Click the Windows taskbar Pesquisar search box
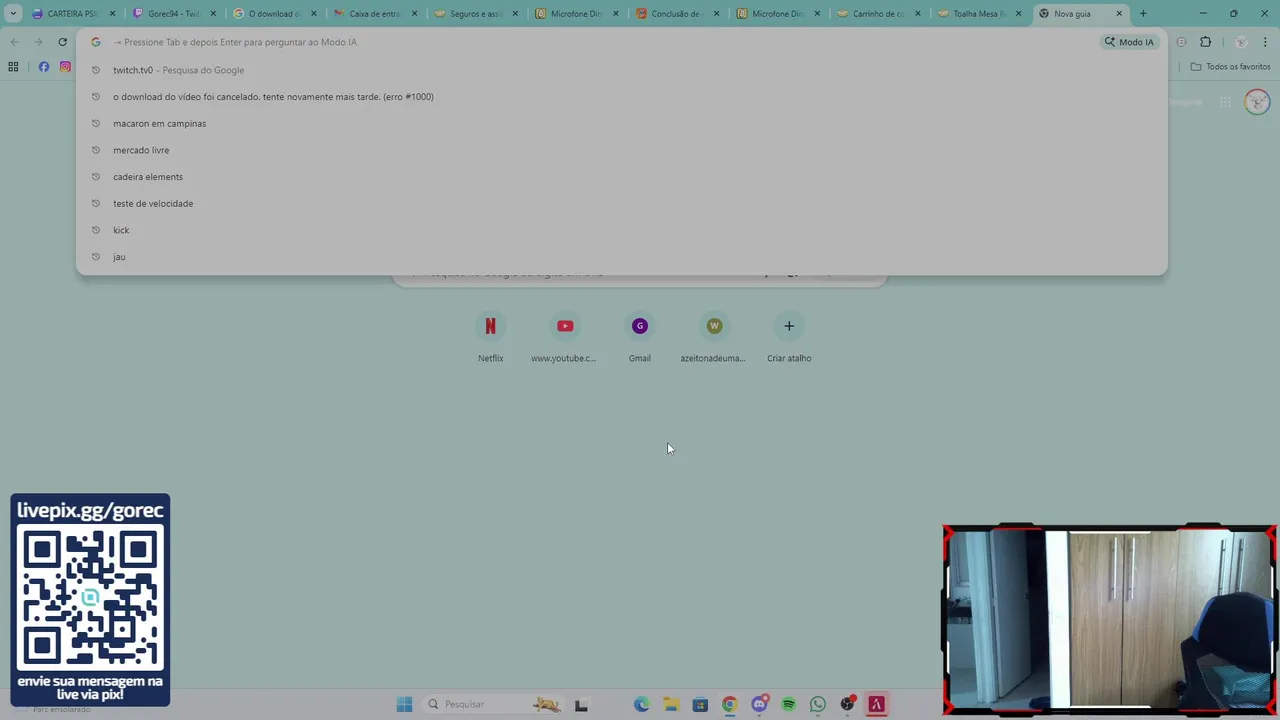1280x720 pixels. [x=493, y=704]
